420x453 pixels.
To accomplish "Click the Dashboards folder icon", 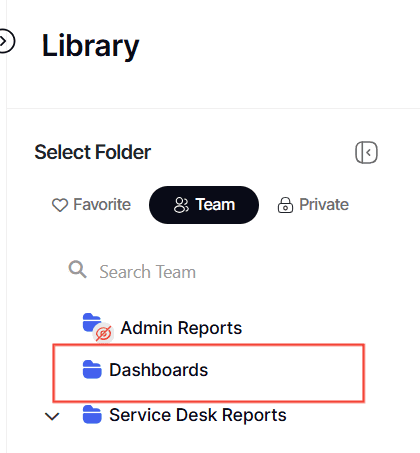I will [92, 369].
